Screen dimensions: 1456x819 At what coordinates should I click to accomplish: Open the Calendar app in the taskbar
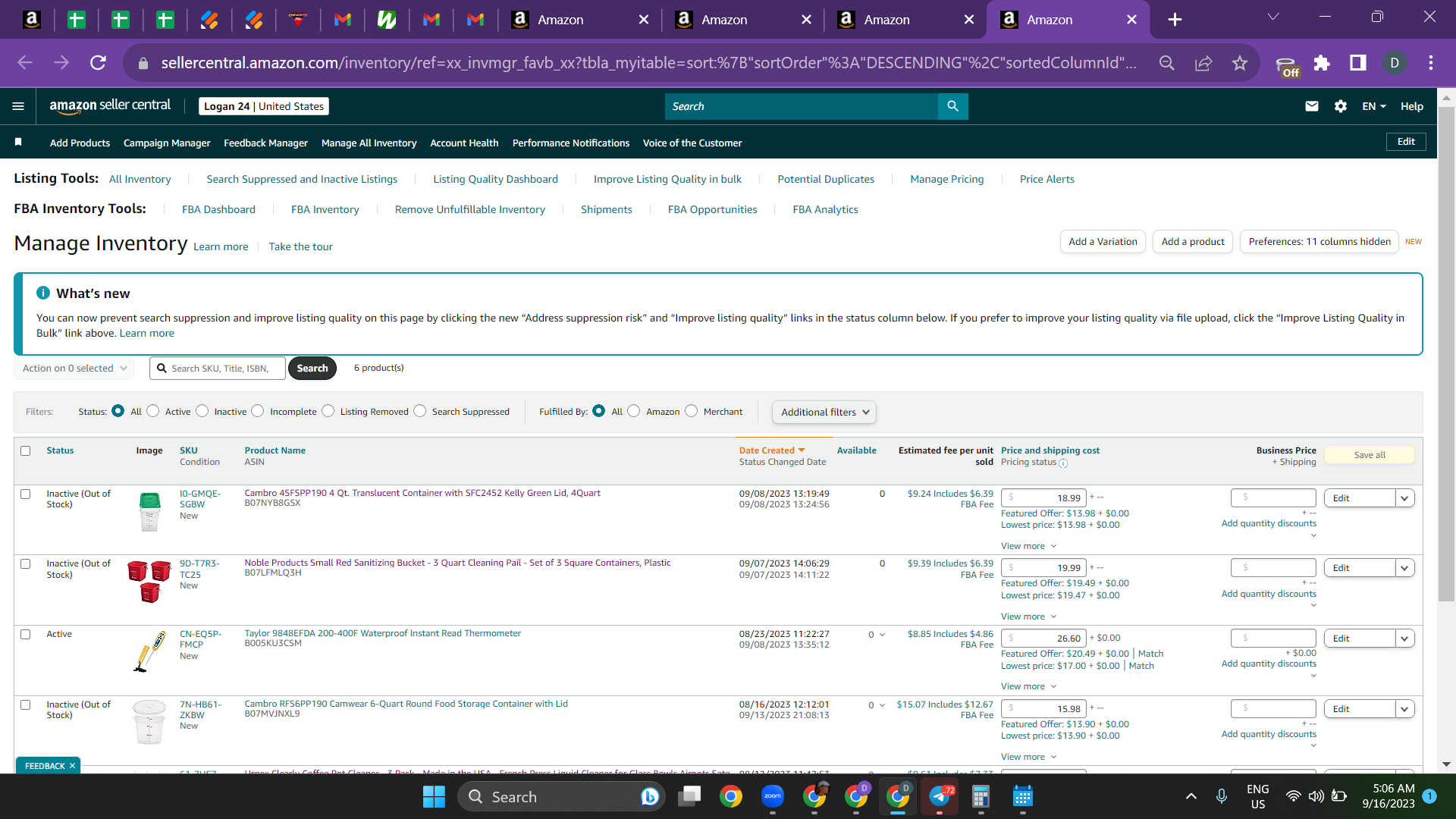[x=1023, y=796]
